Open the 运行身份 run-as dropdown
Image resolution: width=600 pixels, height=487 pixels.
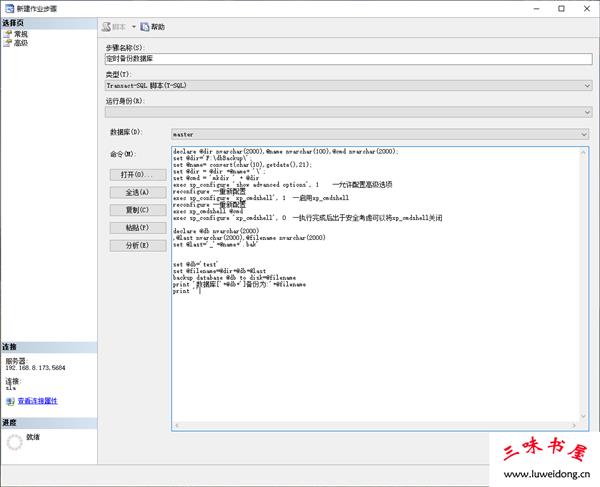click(348, 111)
